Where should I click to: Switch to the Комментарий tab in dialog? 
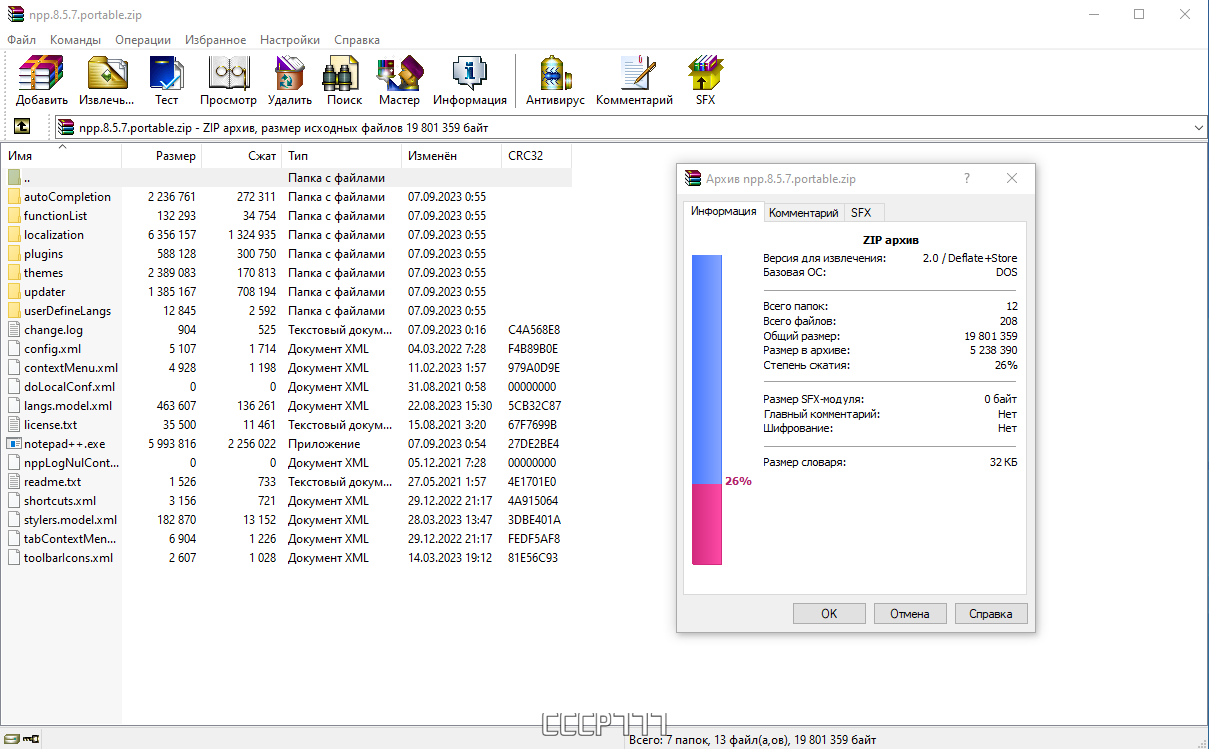coord(803,213)
